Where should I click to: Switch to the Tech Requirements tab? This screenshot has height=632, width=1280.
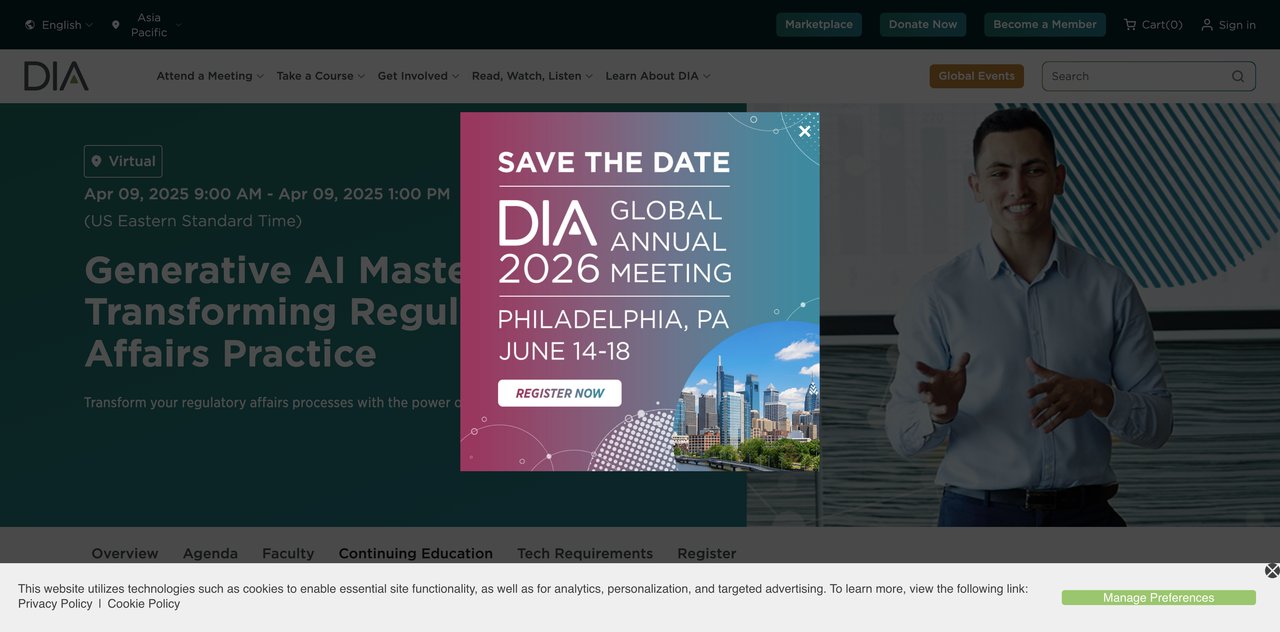[x=585, y=553]
